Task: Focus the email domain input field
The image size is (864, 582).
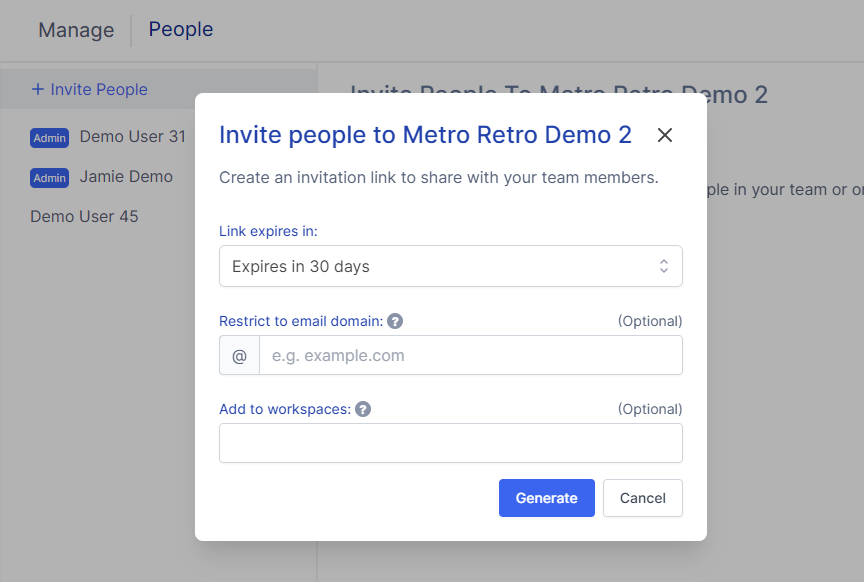Action: pos(471,355)
